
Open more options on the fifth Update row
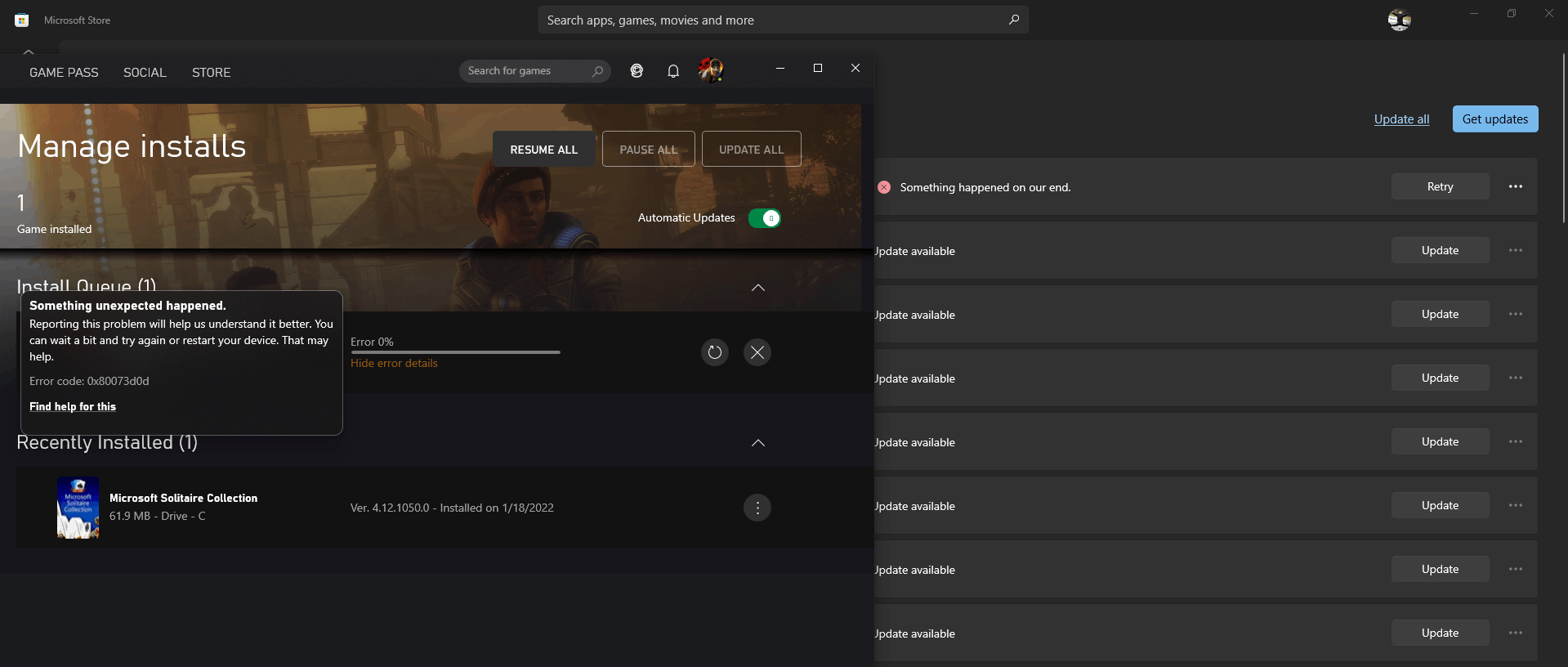[1516, 505]
